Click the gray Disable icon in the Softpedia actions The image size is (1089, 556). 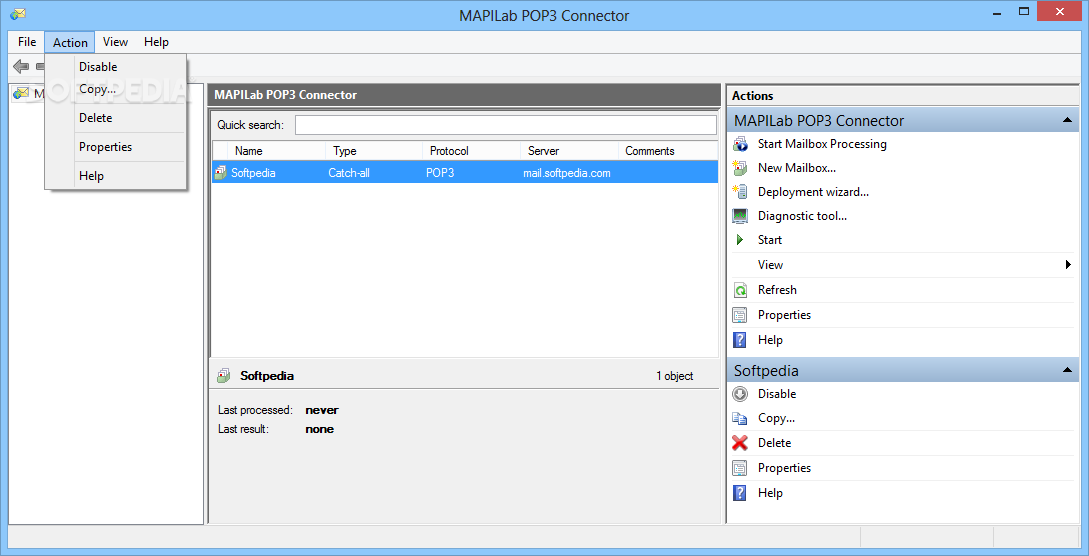coord(740,394)
